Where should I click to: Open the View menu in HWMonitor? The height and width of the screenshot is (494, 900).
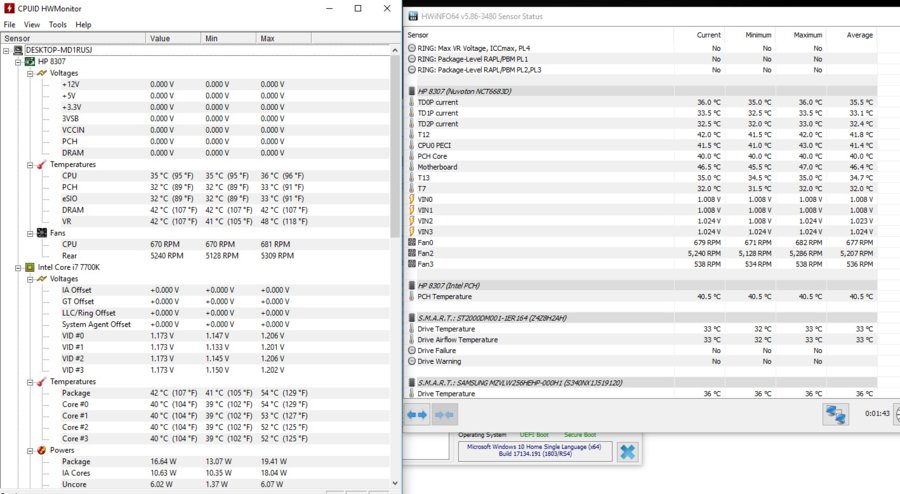coord(32,24)
